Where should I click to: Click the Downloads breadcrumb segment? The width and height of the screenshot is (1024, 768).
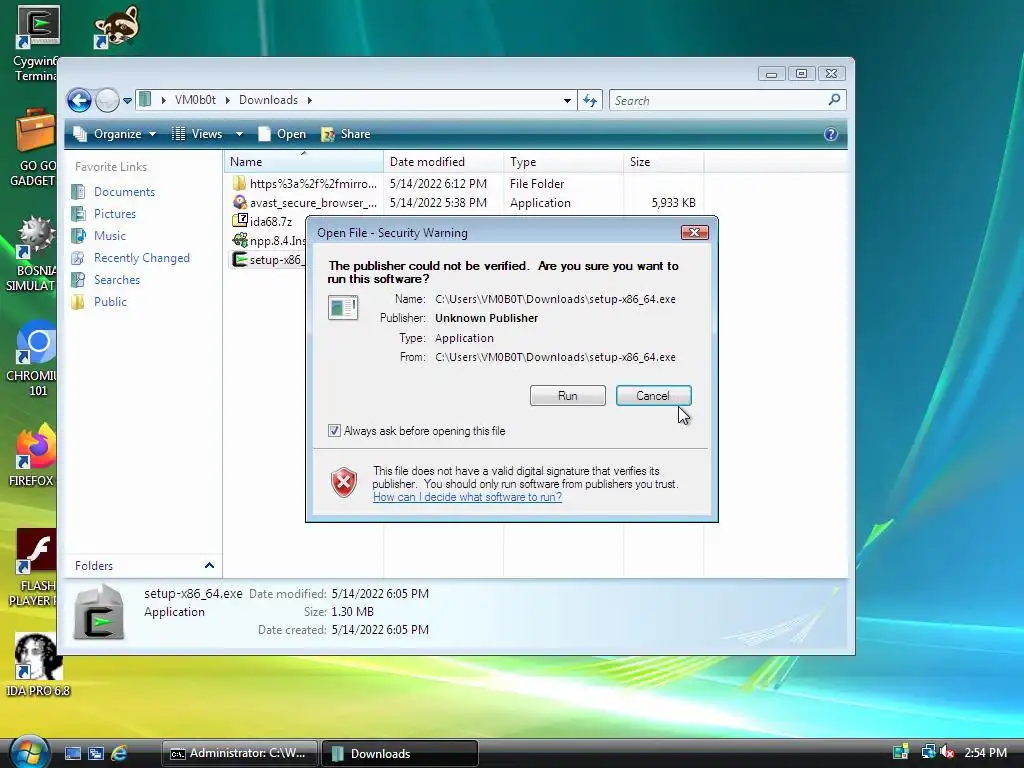coord(268,100)
